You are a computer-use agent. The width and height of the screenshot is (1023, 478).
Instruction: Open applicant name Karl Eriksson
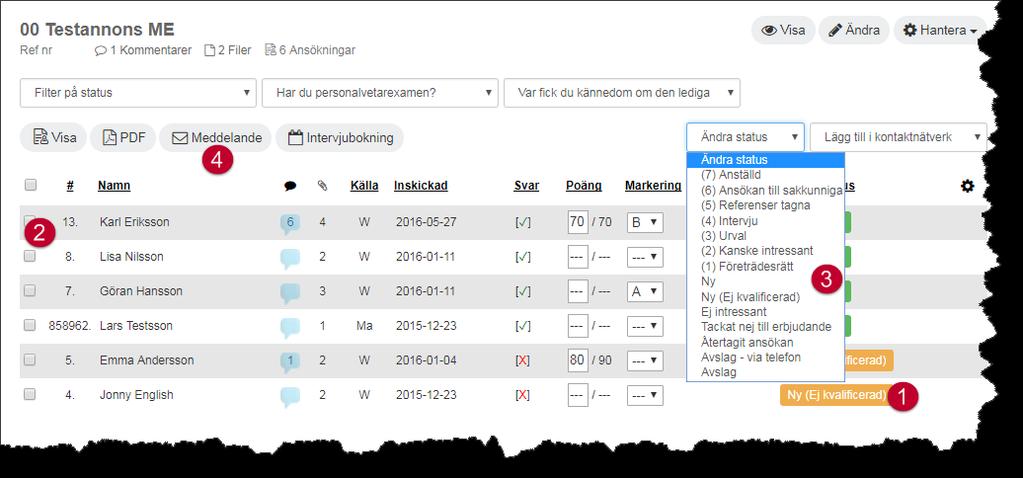tap(134, 222)
